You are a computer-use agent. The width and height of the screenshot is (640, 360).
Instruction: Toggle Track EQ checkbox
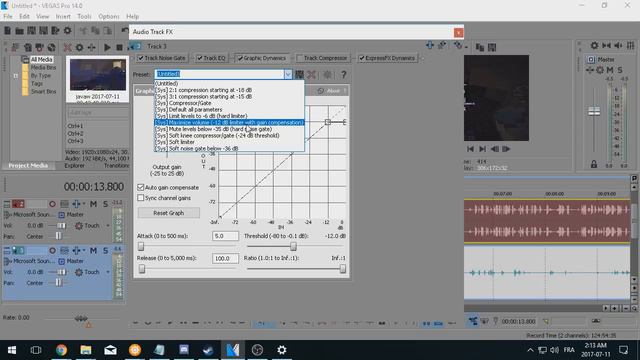[200, 58]
